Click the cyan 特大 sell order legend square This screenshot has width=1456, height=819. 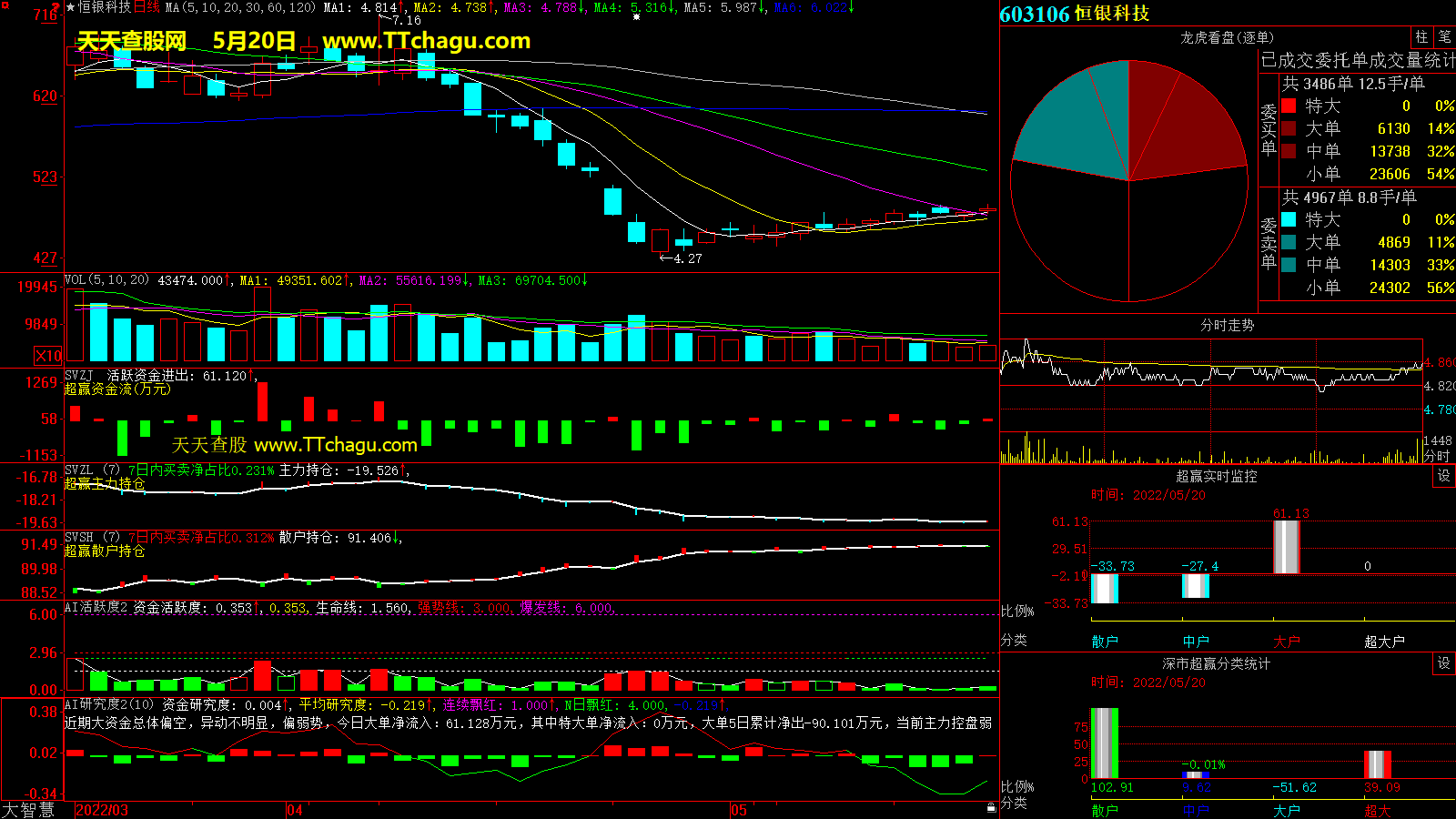point(1289,219)
